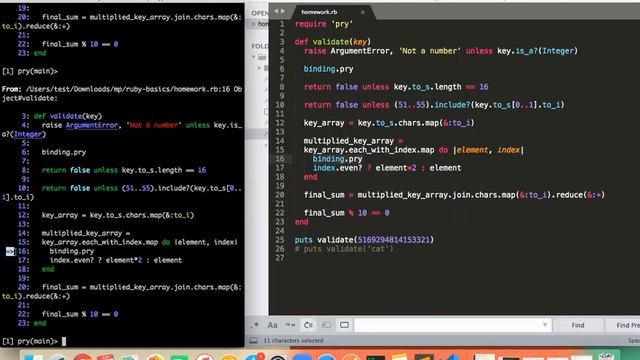
Task: Click underlined 'Integer' in terminal output
Action: coord(28,134)
